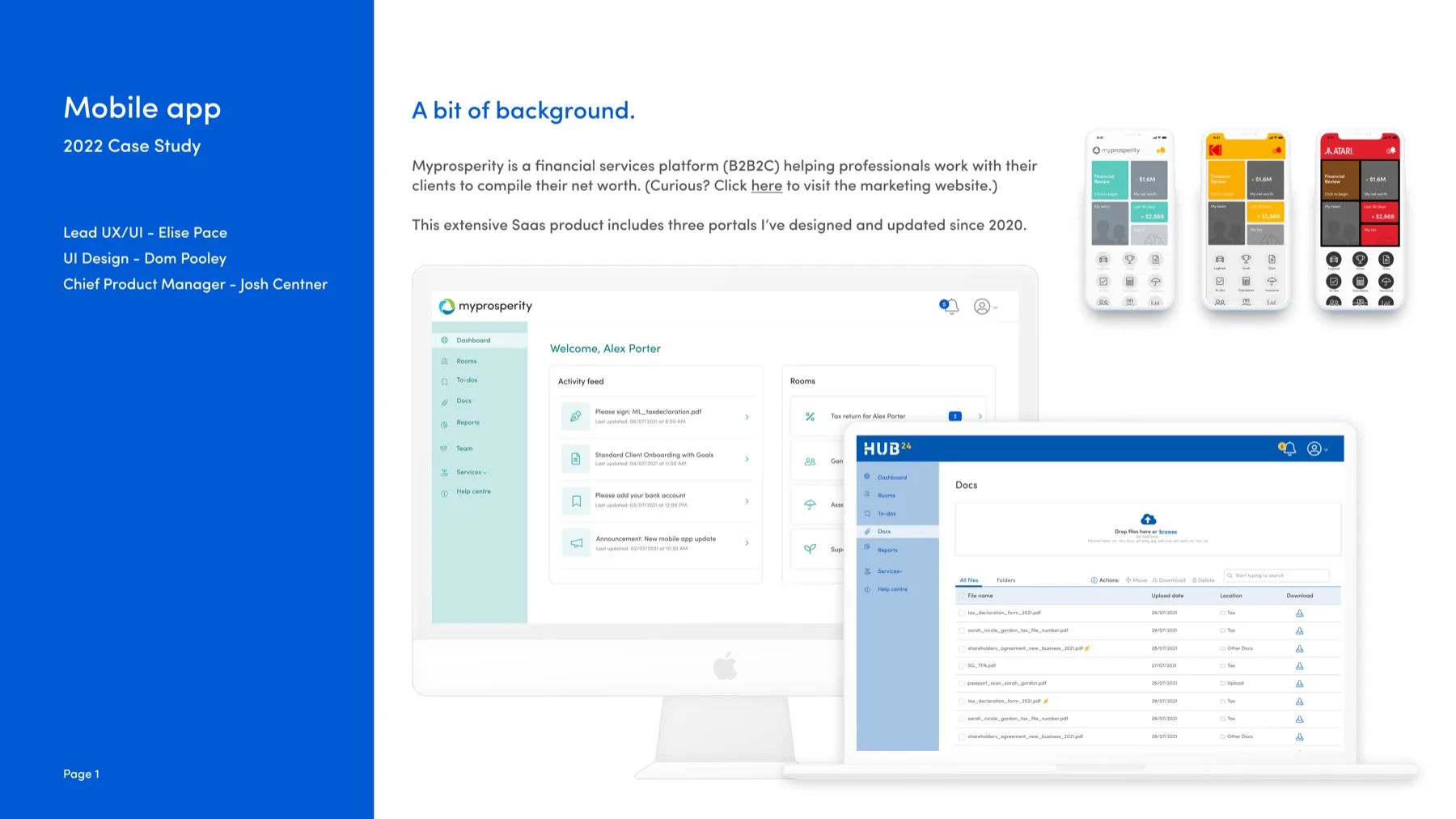Click document icon for Standard Client Onboarding
Viewport: 1456px width, 819px height.
(576, 459)
